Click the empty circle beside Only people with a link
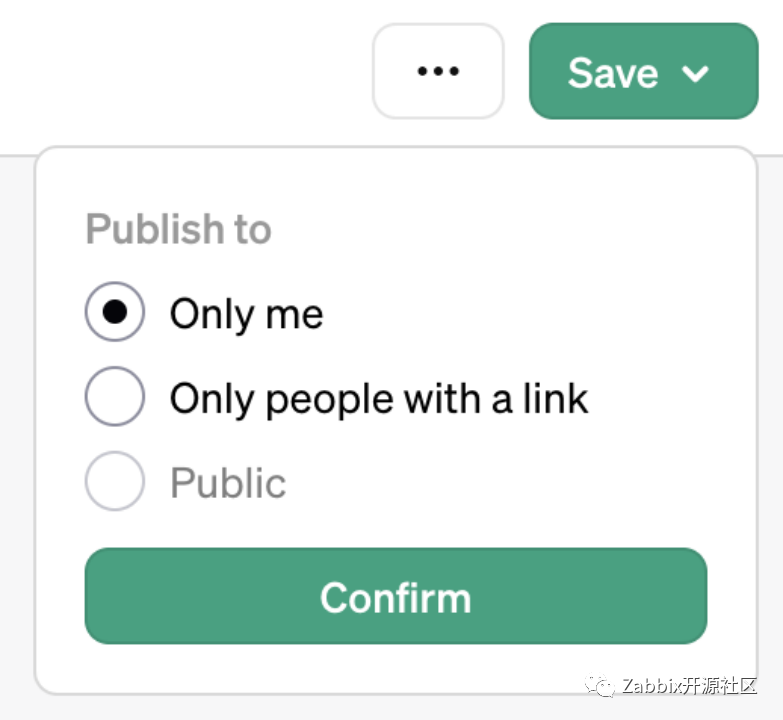The height and width of the screenshot is (720, 783). point(115,398)
